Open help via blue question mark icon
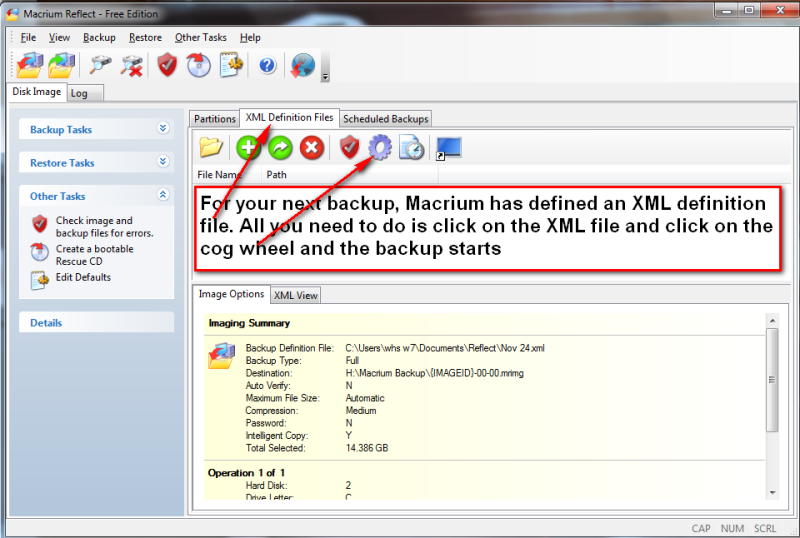Image resolution: width=800 pixels, height=538 pixels. click(267, 65)
